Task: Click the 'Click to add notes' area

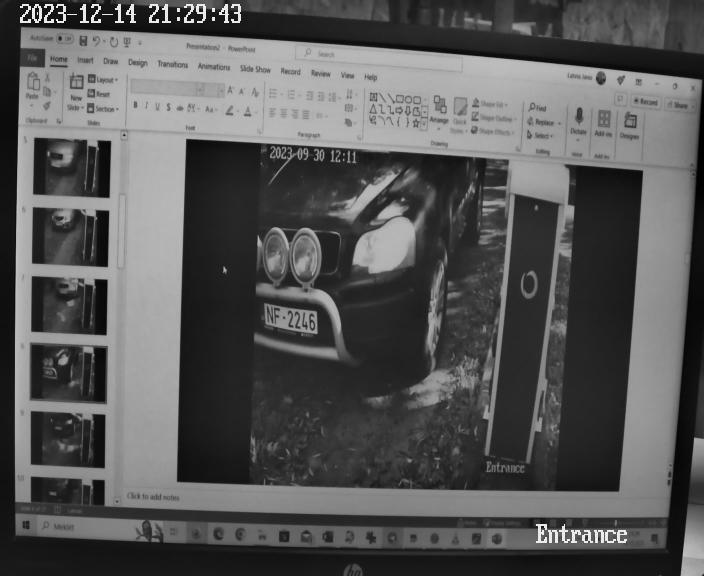Action: 153,497
